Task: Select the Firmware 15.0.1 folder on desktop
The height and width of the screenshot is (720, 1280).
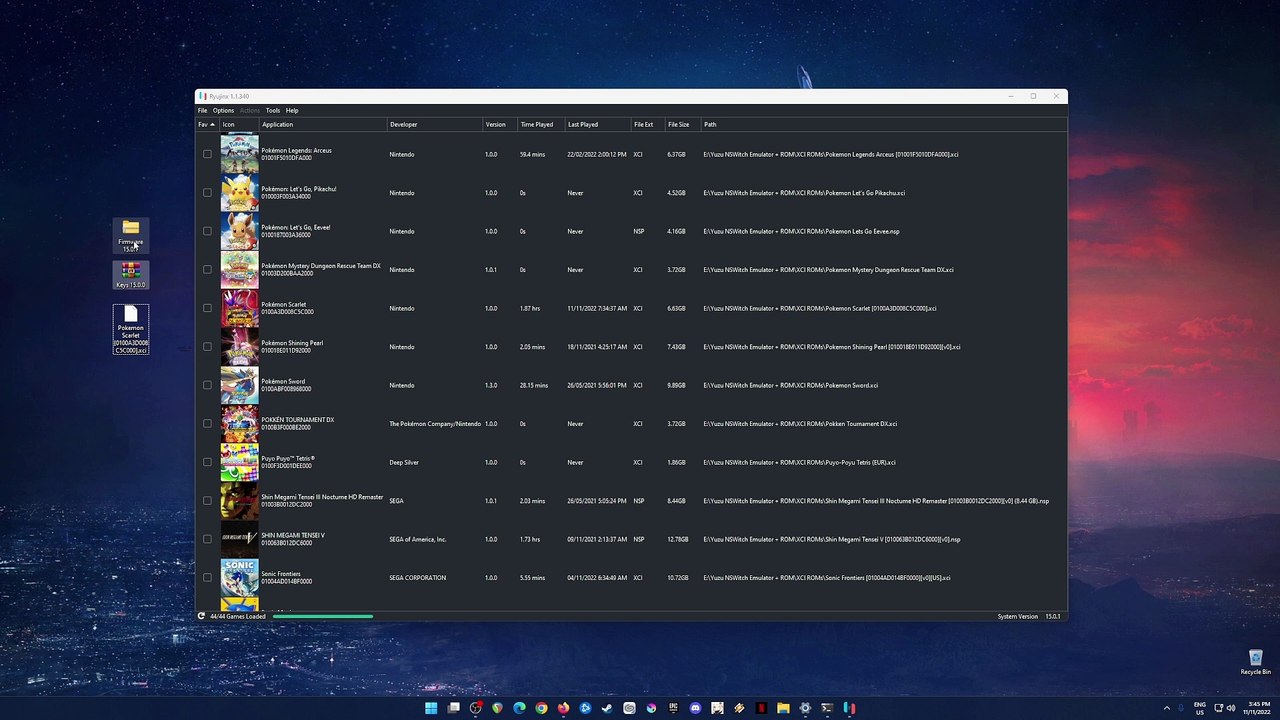Action: [x=131, y=235]
